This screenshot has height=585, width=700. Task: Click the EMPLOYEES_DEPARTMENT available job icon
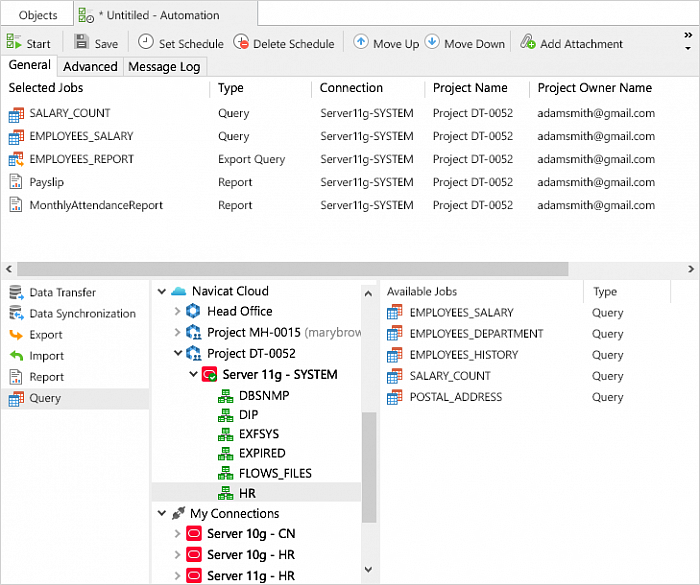tap(395, 334)
